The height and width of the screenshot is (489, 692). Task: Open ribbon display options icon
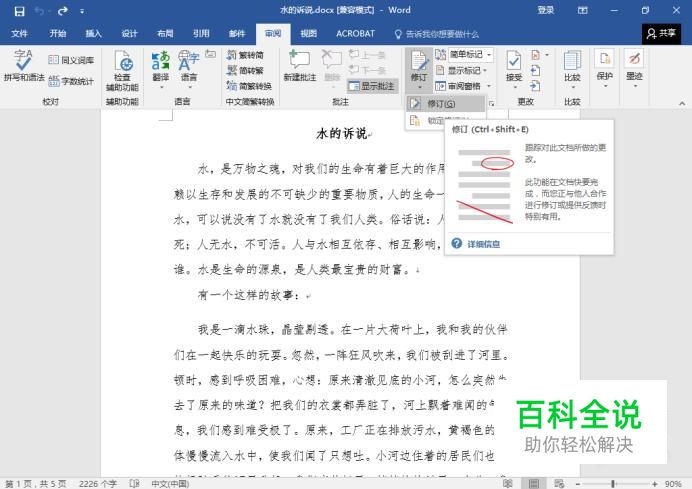(x=583, y=11)
